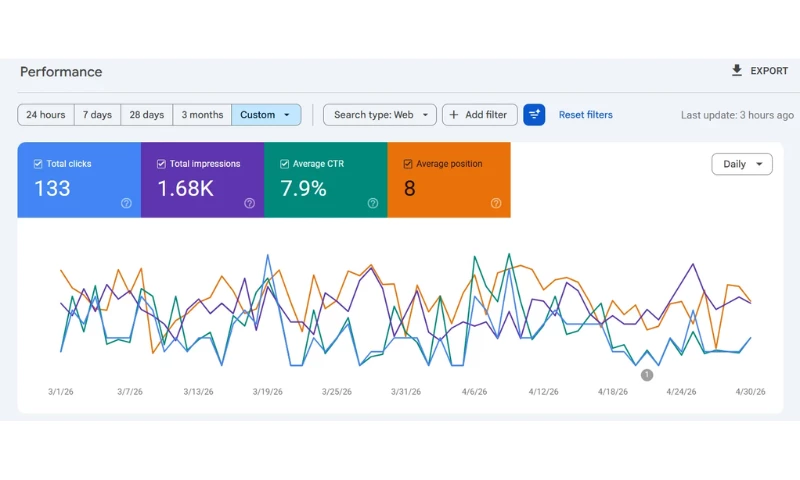Click the download icon beside EXPORT
The image size is (800, 480).
tap(736, 70)
